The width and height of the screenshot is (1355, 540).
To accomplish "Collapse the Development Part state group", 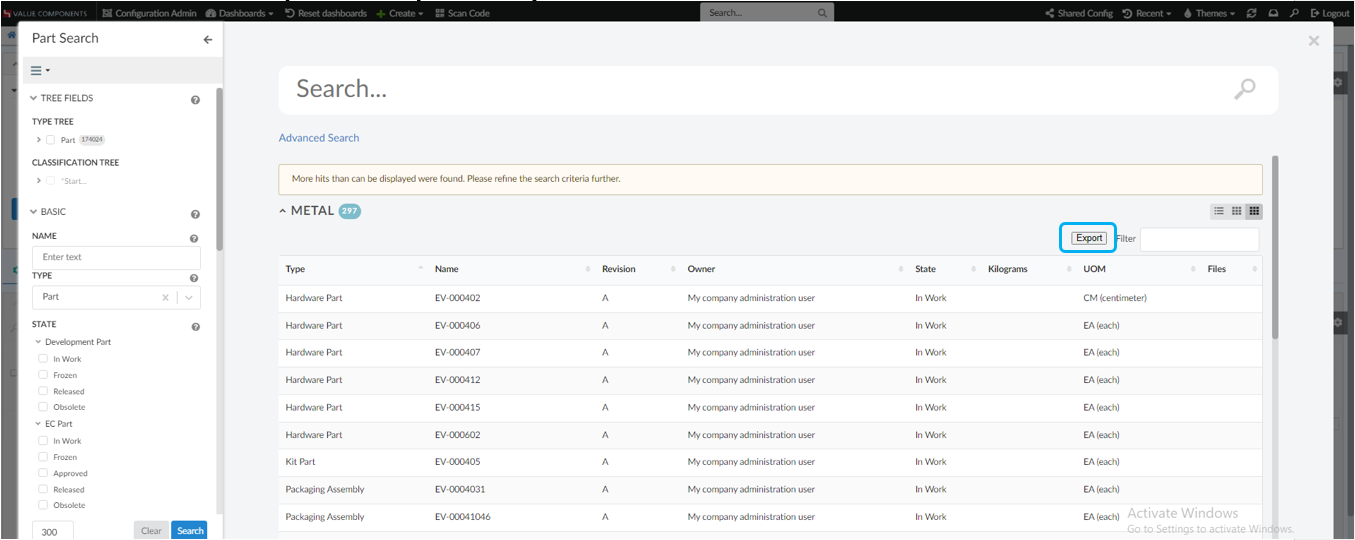I will coord(38,342).
